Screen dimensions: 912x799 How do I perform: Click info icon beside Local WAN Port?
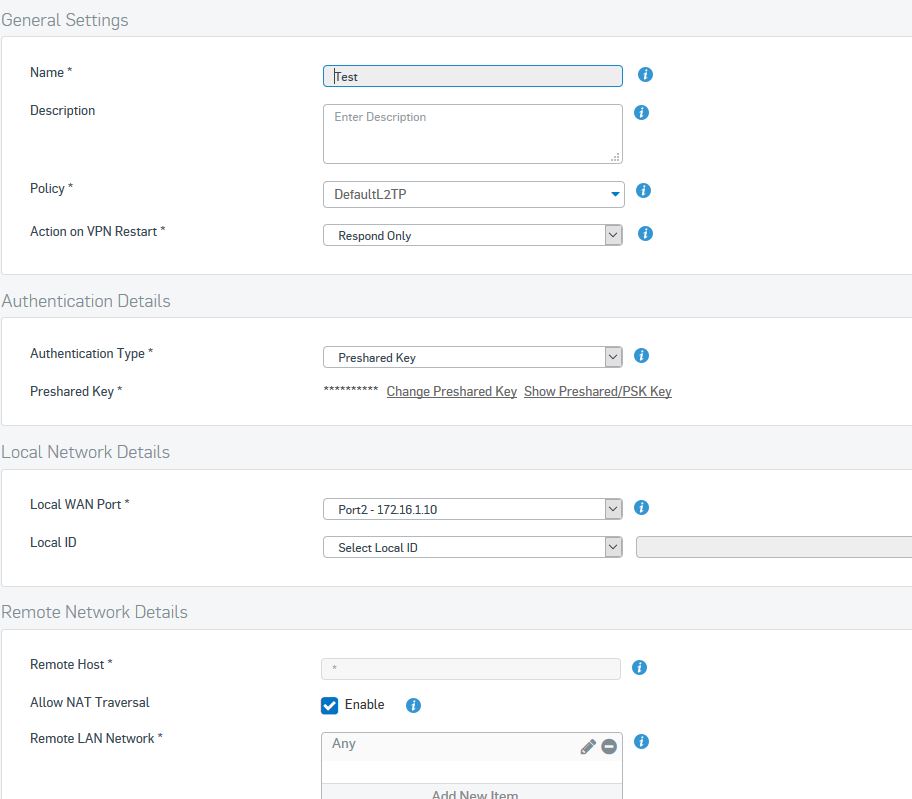(641, 507)
